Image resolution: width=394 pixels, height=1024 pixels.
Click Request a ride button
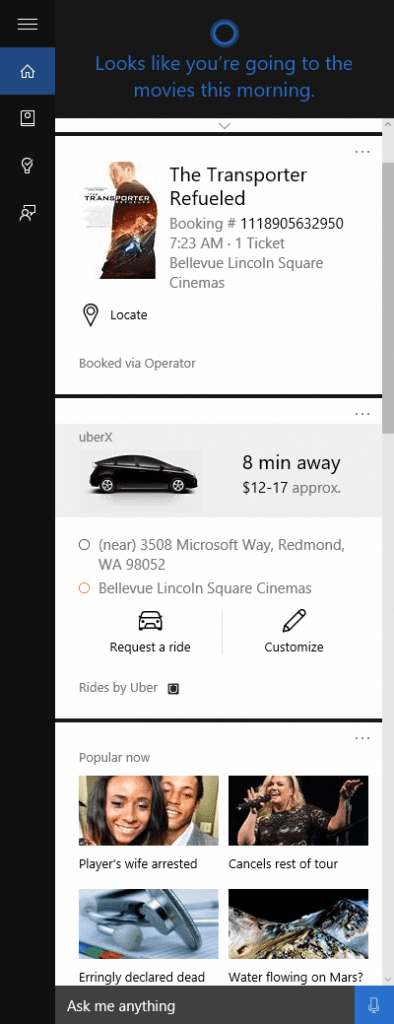pos(150,632)
